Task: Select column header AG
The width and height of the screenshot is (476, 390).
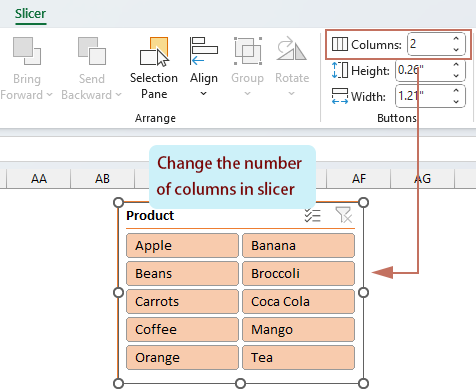Action: pyautogui.click(x=422, y=179)
